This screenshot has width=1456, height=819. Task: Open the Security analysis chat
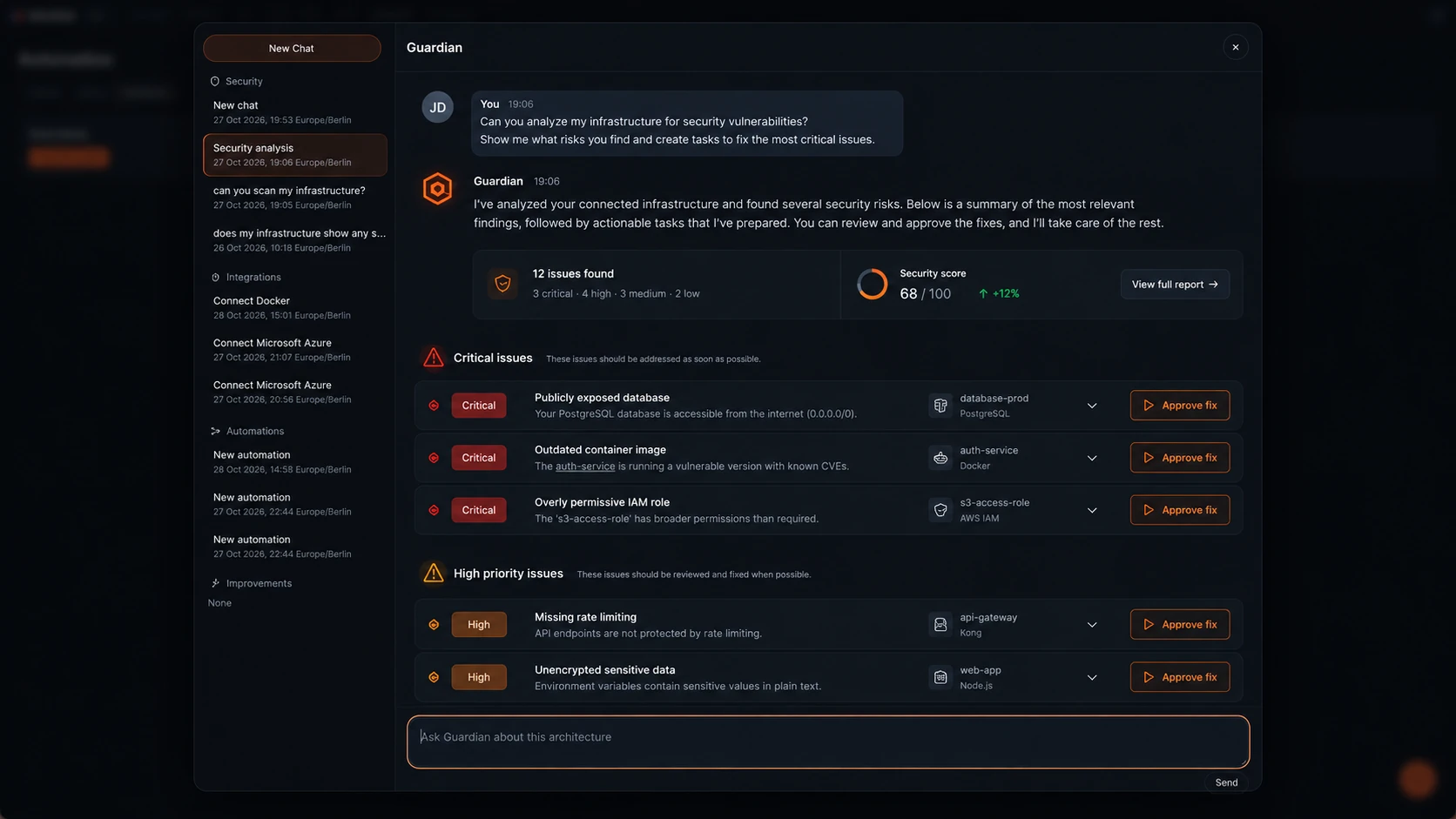[295, 155]
